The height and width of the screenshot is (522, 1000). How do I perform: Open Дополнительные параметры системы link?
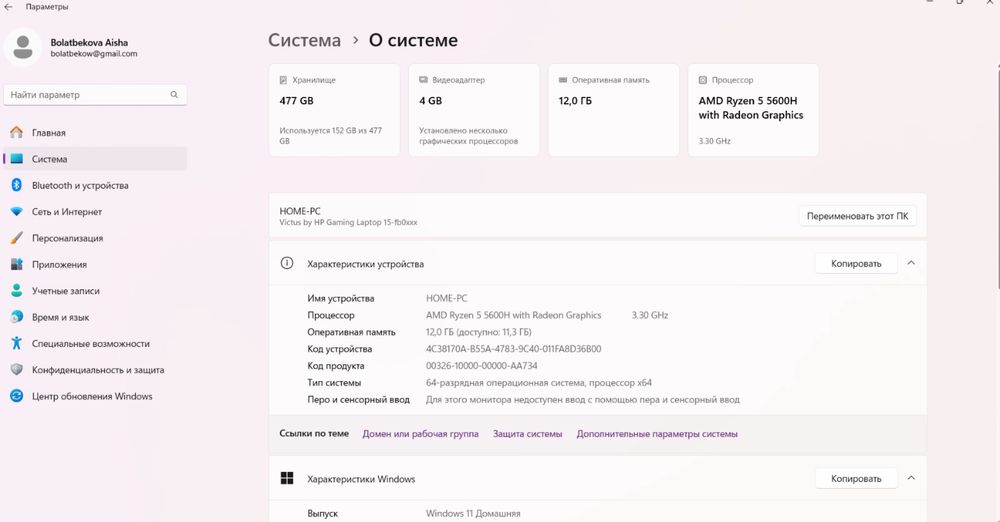tap(657, 434)
